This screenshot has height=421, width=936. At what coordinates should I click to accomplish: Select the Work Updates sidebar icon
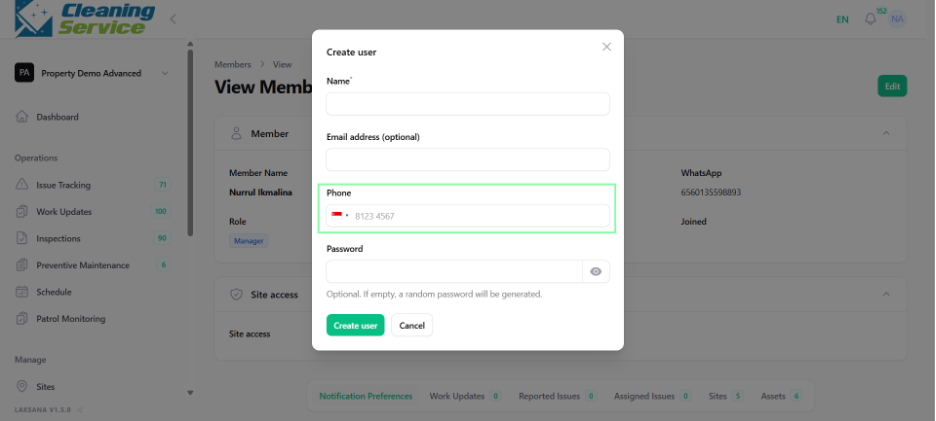21,211
